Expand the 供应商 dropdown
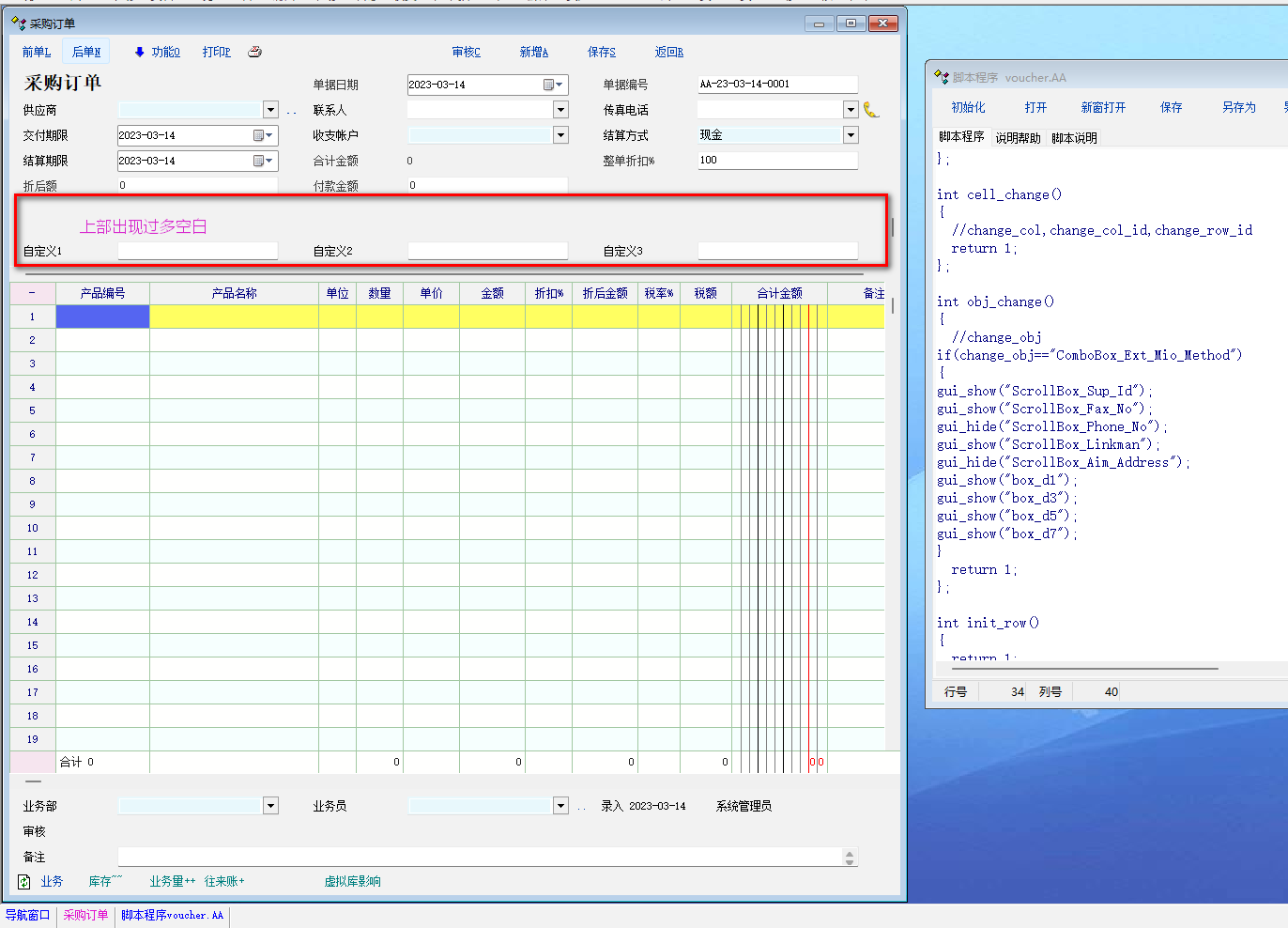Image resolution: width=1288 pixels, height=928 pixels. [x=270, y=110]
